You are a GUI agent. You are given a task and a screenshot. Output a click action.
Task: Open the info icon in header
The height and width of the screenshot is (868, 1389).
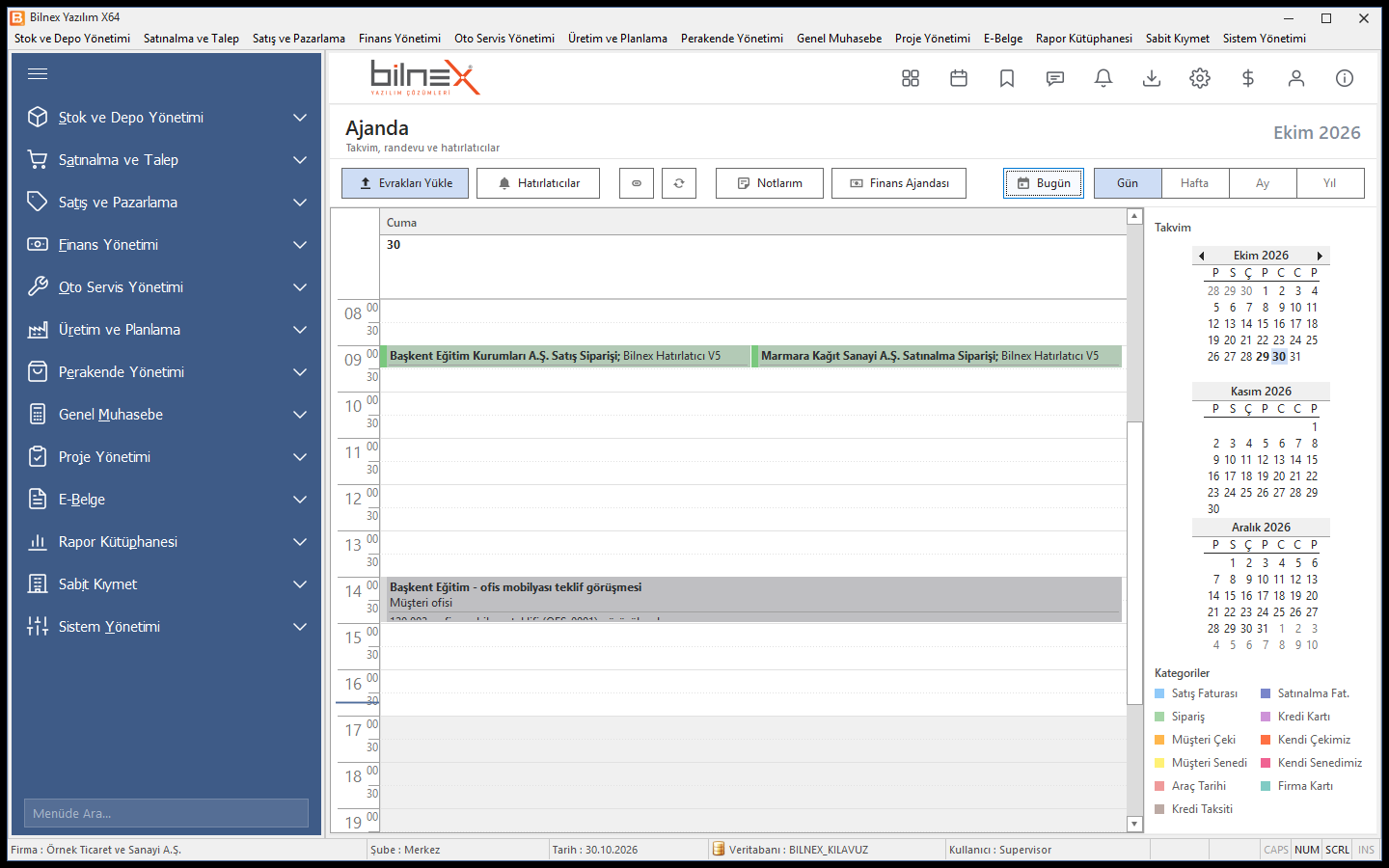pos(1345,78)
